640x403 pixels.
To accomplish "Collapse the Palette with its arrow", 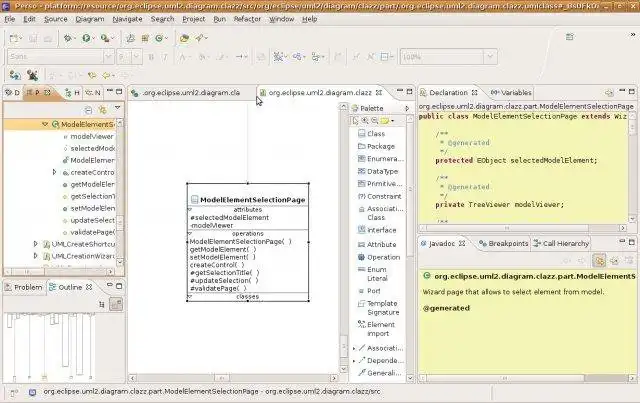I will coord(407,108).
